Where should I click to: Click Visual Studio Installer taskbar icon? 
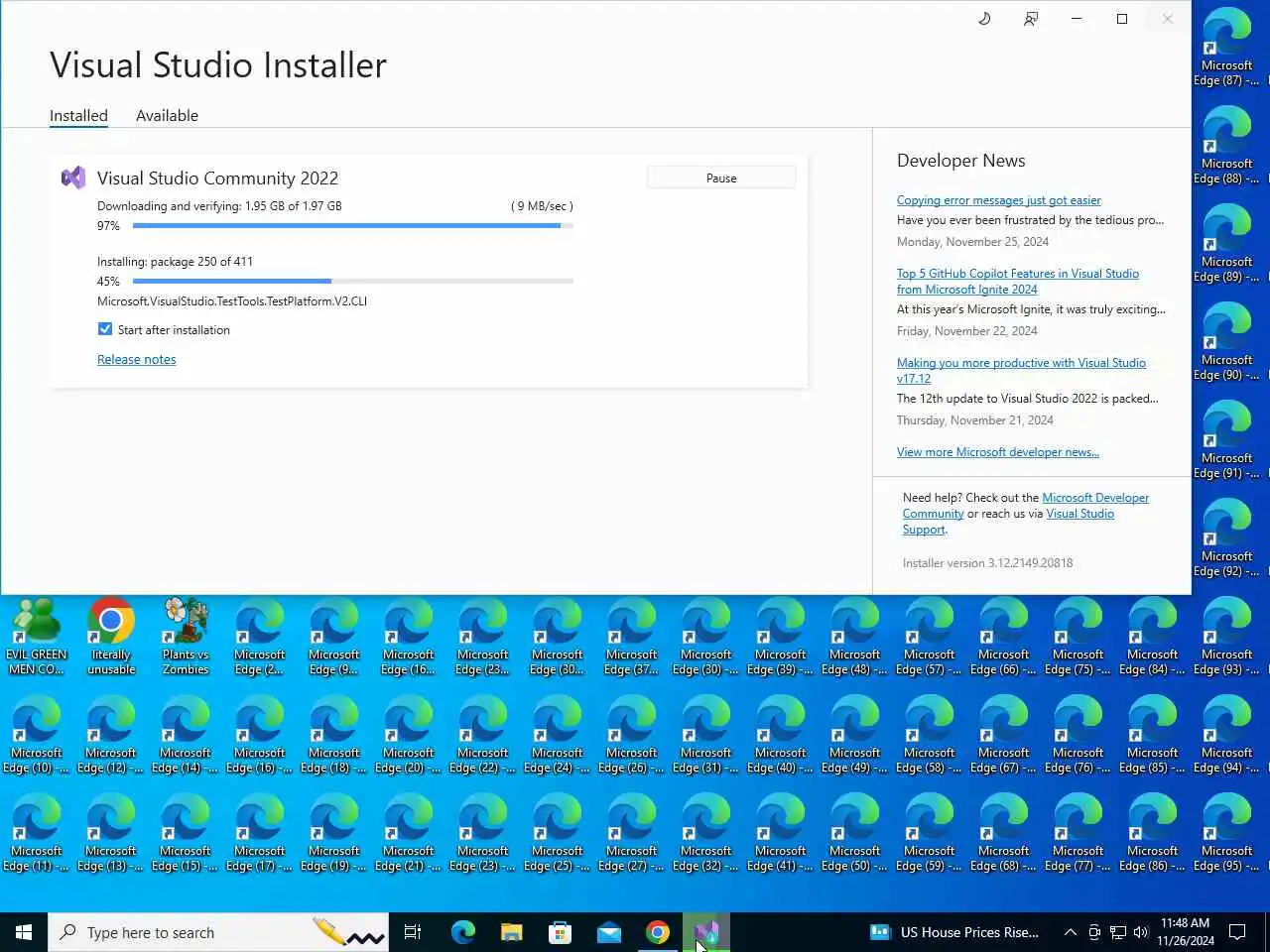click(706, 932)
